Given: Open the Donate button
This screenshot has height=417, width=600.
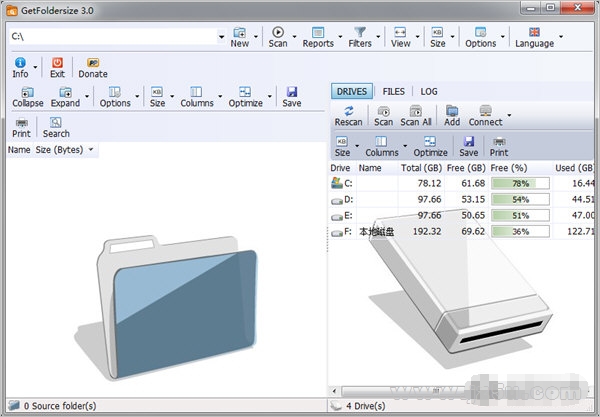Looking at the screenshot, I should tap(93, 67).
